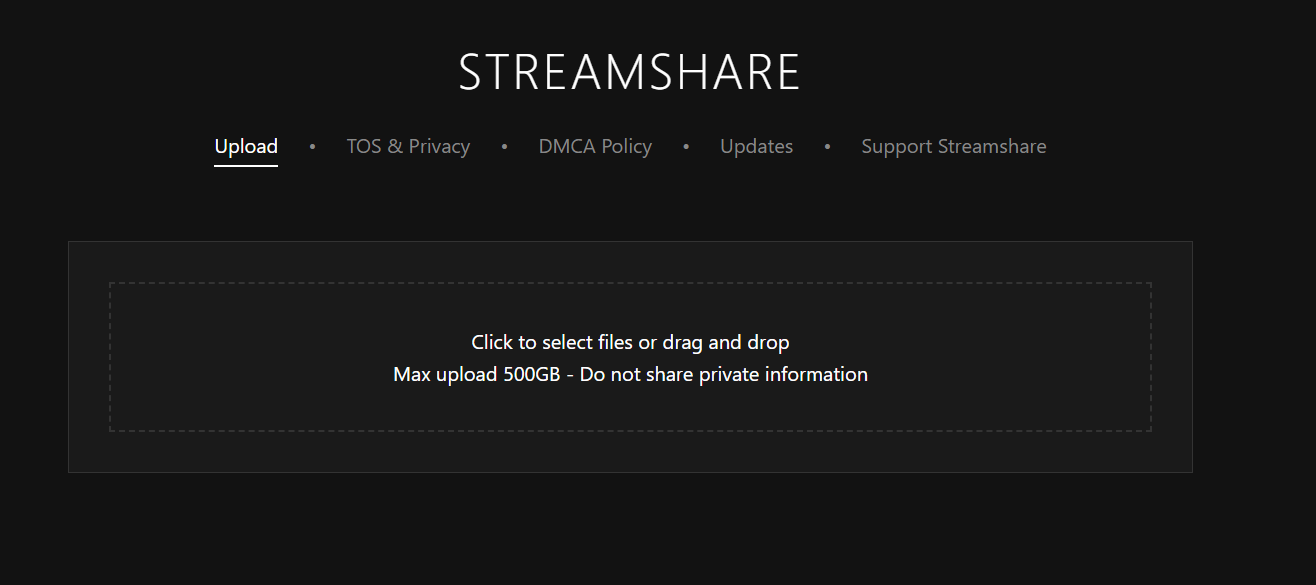Click the word 'Policy' in the navigation
Screen dimensions: 1316x585
[627, 147]
